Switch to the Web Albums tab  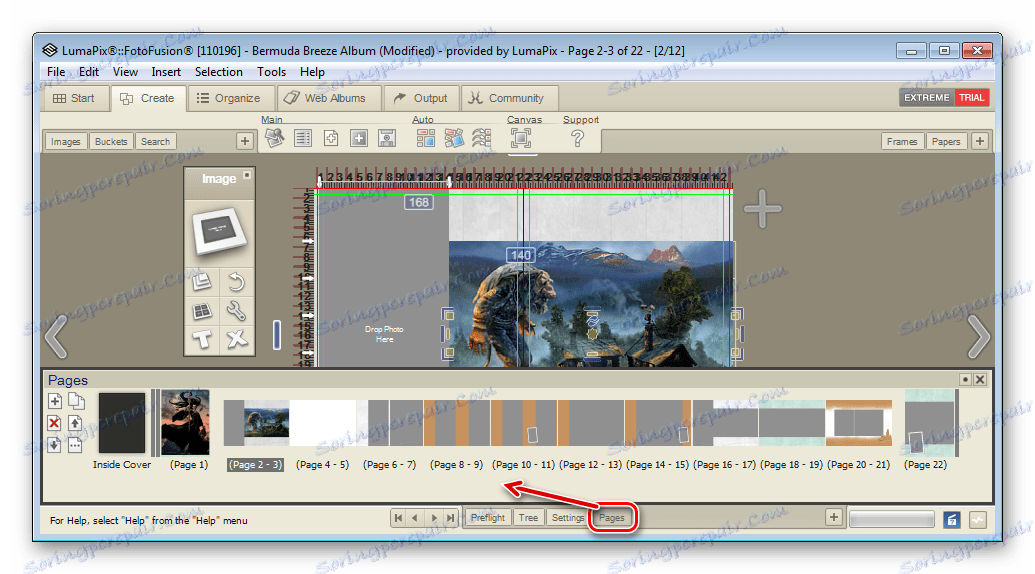point(327,98)
